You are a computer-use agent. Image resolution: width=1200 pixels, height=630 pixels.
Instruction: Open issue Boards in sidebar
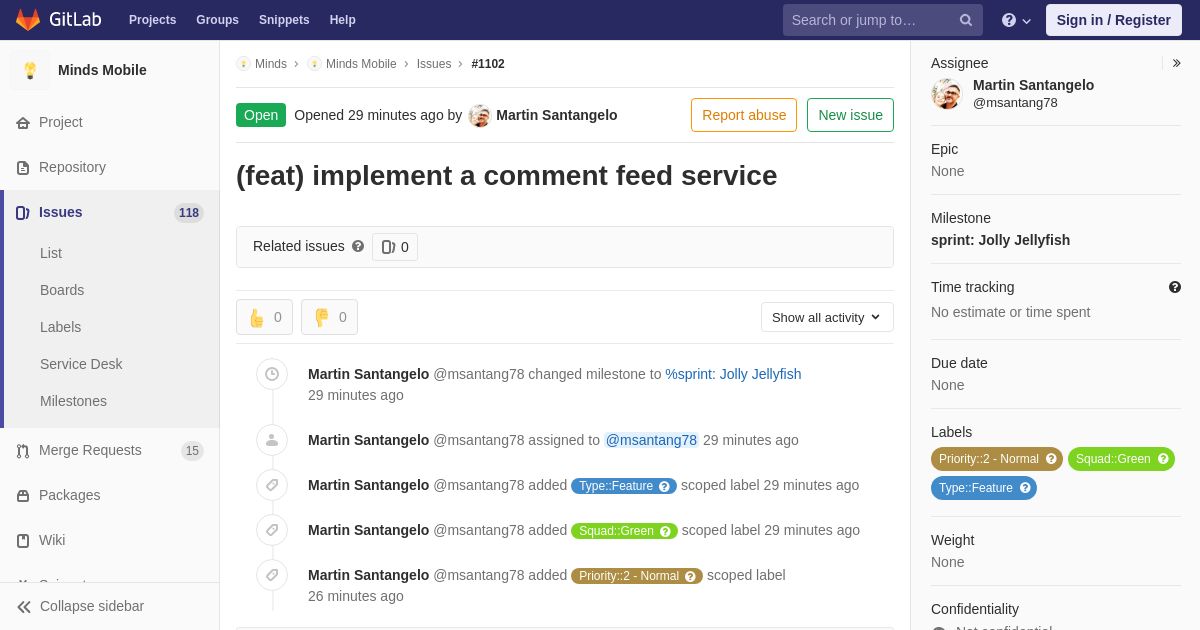62,290
